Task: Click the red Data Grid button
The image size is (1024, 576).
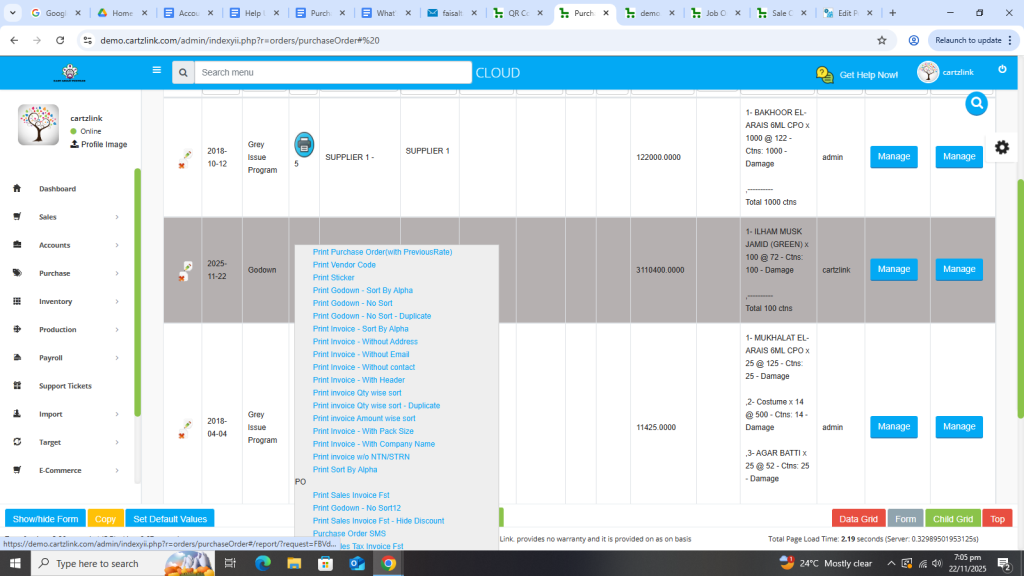Action: 857,519
